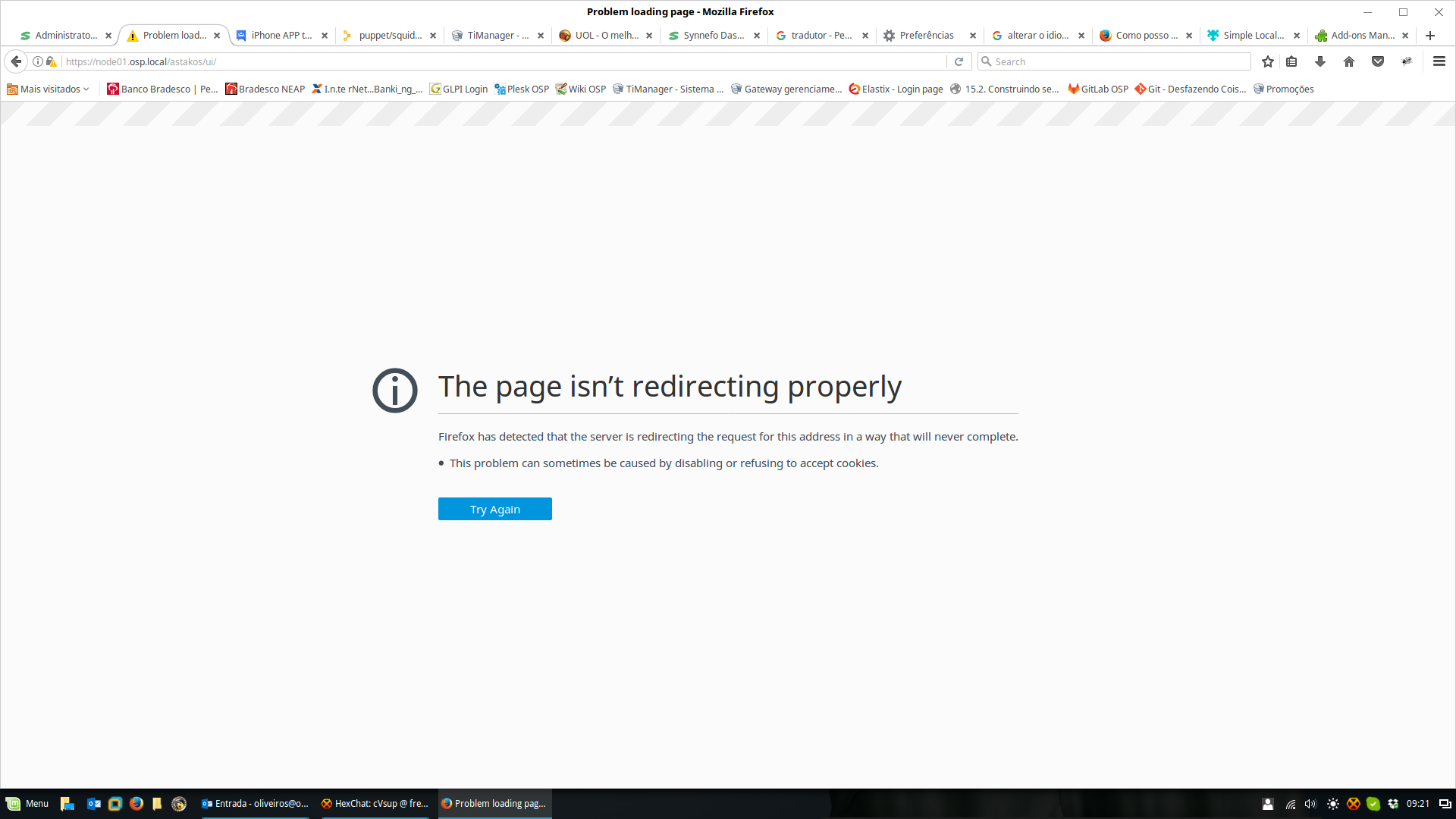Open TiManager Sistema bookmark
Image resolution: width=1456 pixels, height=819 pixels.
668,89
